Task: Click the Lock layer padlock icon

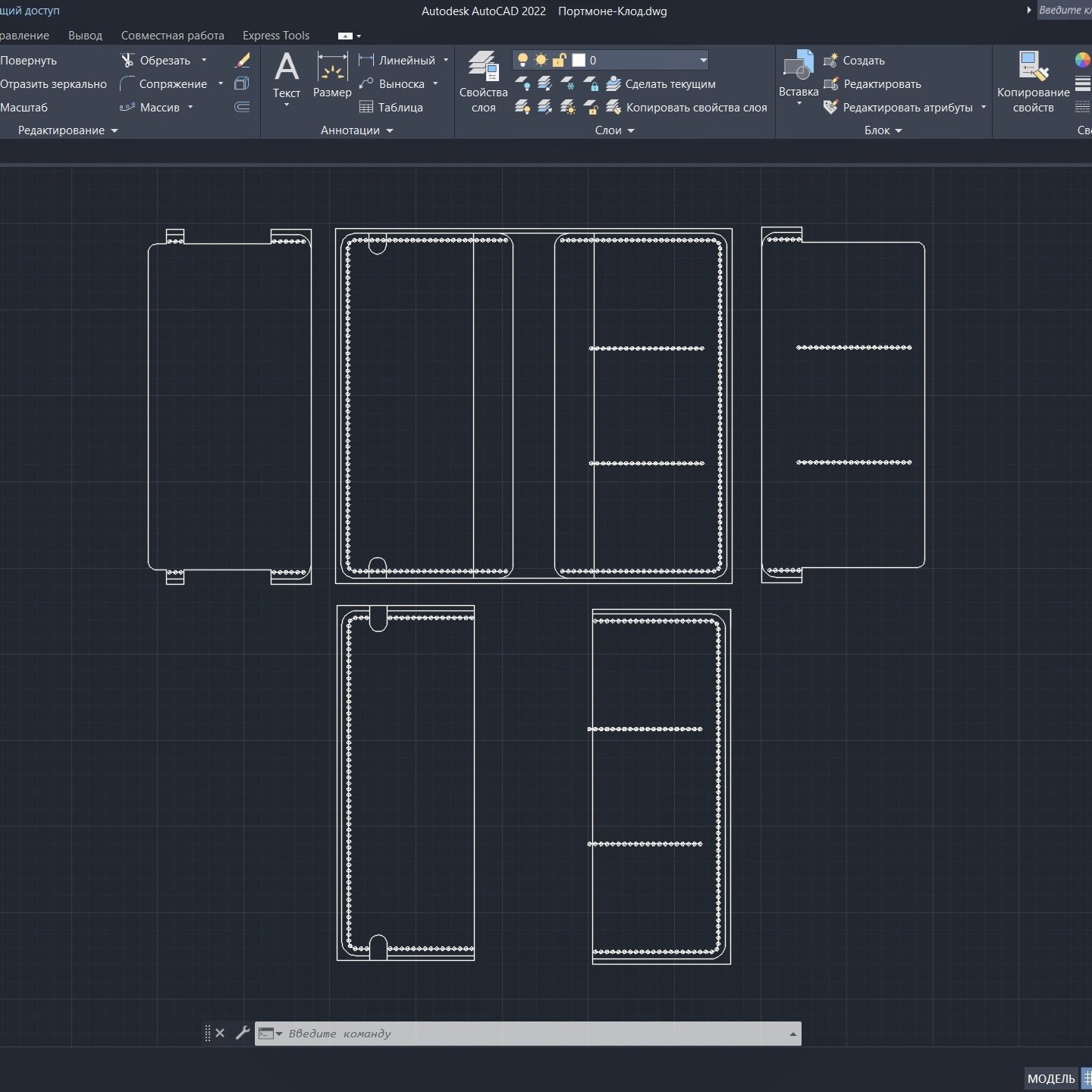Action: click(591, 83)
